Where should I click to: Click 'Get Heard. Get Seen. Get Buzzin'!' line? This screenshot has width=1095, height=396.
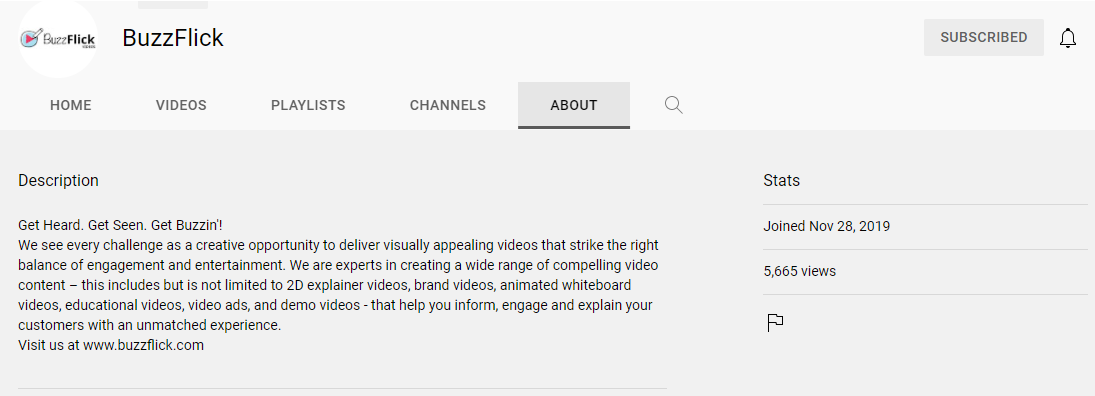click(x=120, y=226)
